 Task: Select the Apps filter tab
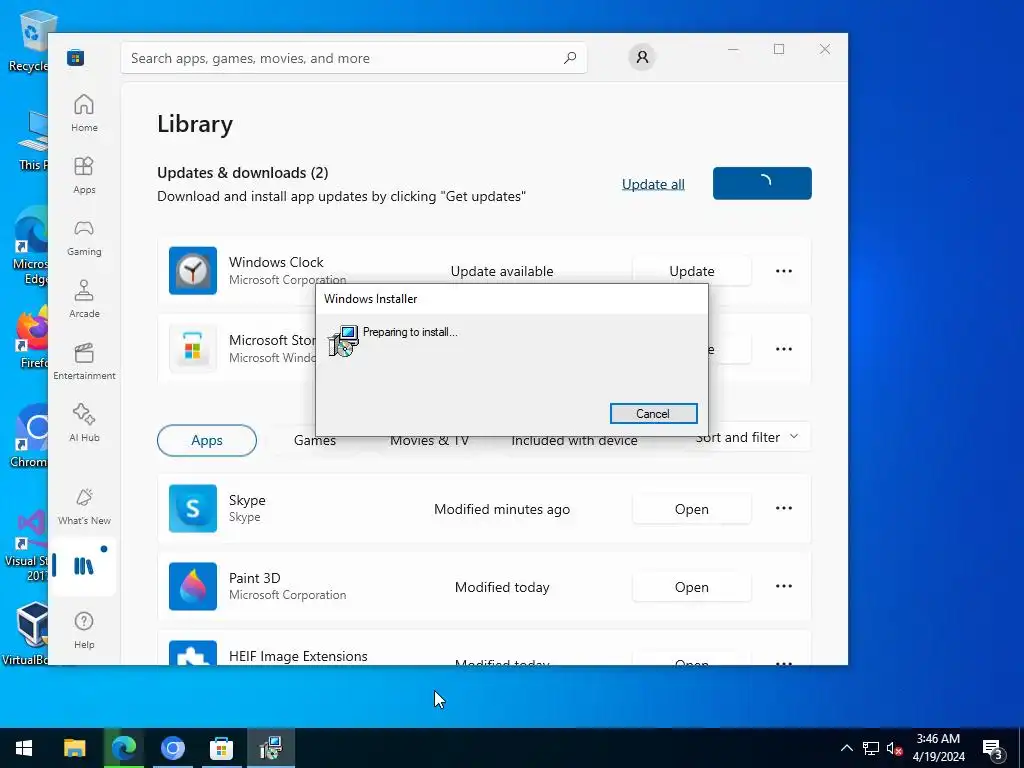point(207,440)
